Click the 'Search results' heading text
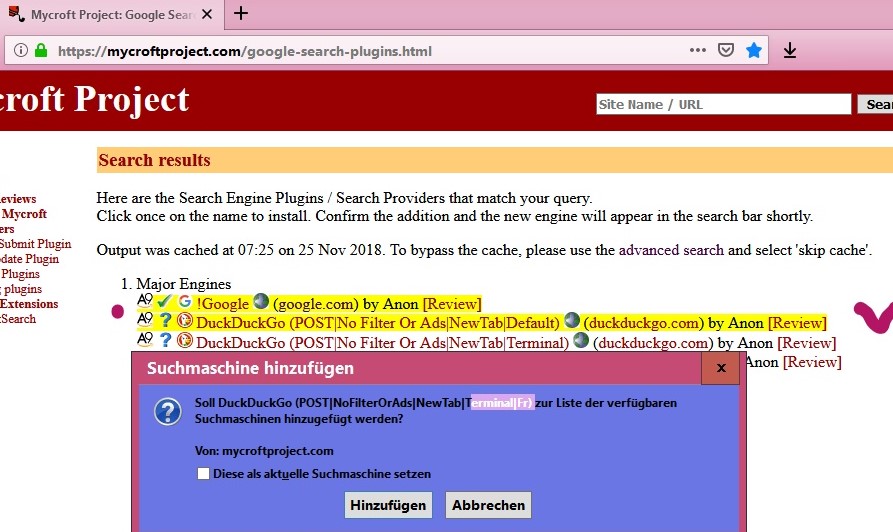Screen dimensions: 893x532 pos(154,160)
